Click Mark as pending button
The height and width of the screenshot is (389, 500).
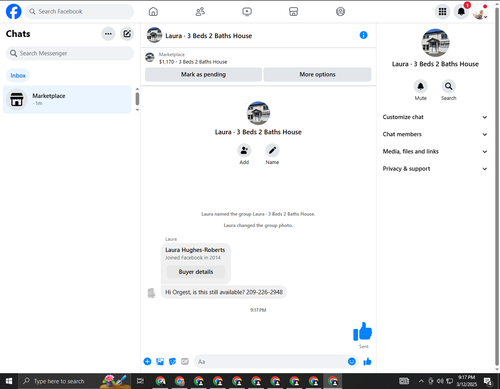(x=203, y=74)
